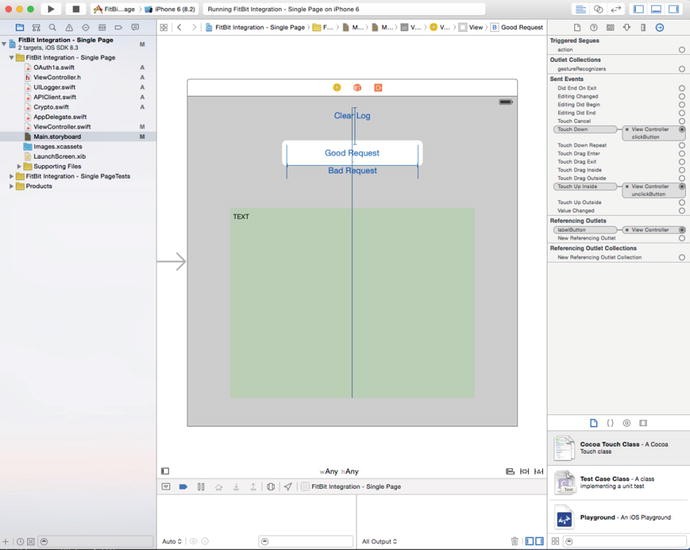
Task: Show the Size inspector
Action: pyautogui.click(x=643, y=27)
